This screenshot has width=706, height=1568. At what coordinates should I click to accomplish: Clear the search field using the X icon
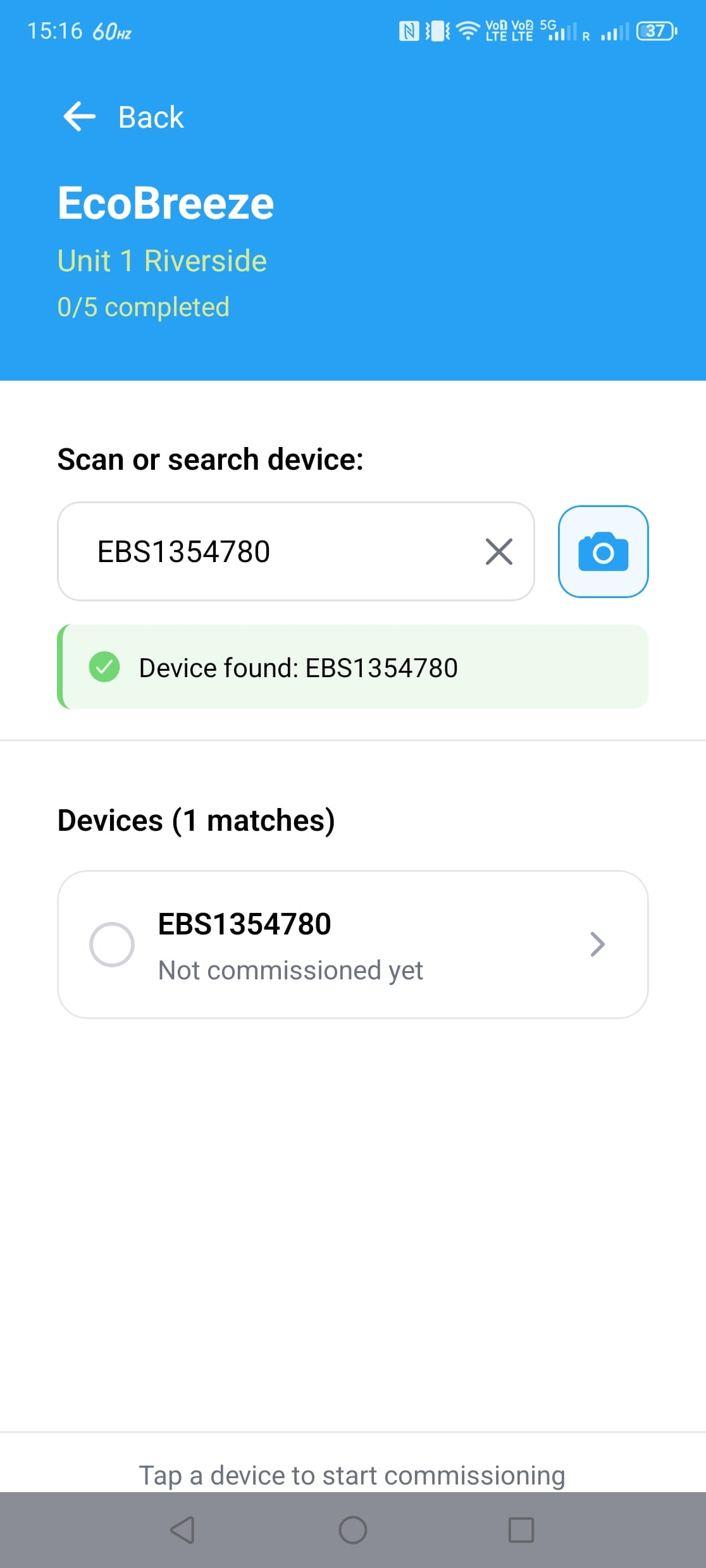coord(499,552)
